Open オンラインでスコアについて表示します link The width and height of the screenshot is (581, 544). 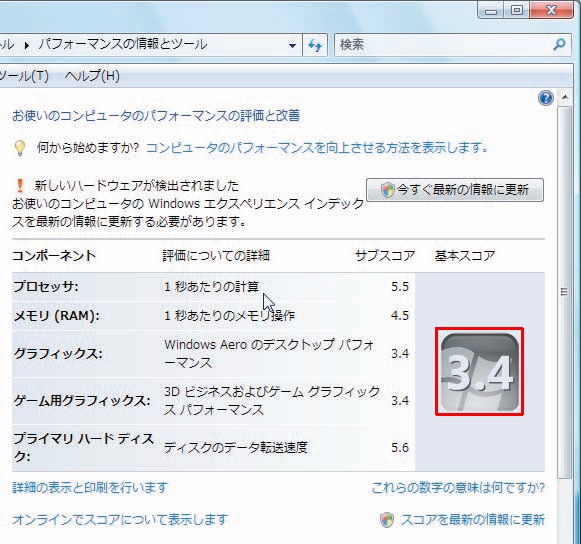pyautogui.click(x=120, y=520)
